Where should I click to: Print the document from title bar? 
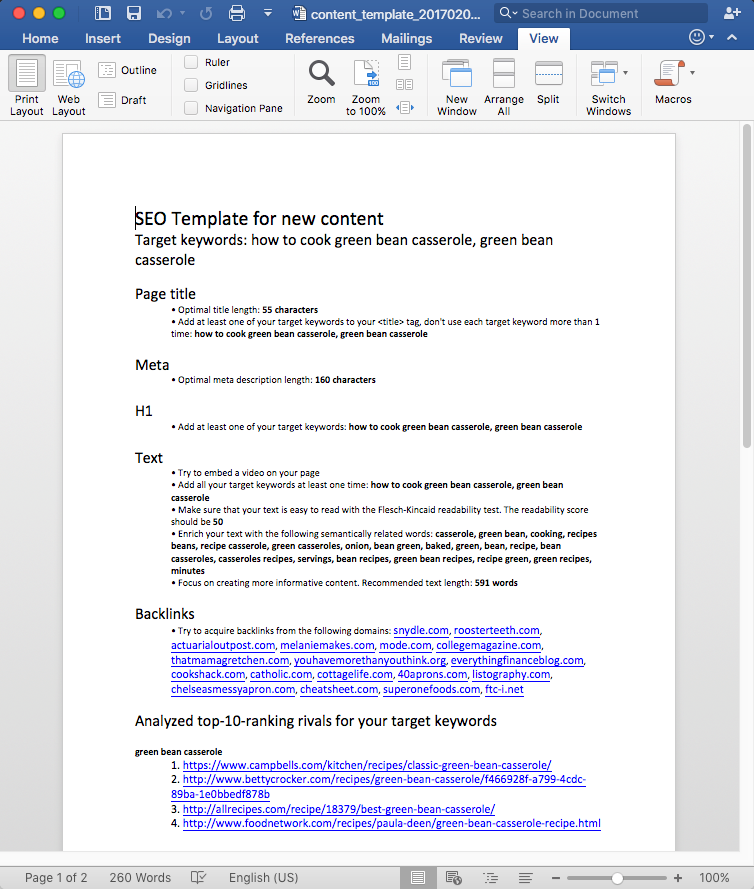click(x=237, y=13)
